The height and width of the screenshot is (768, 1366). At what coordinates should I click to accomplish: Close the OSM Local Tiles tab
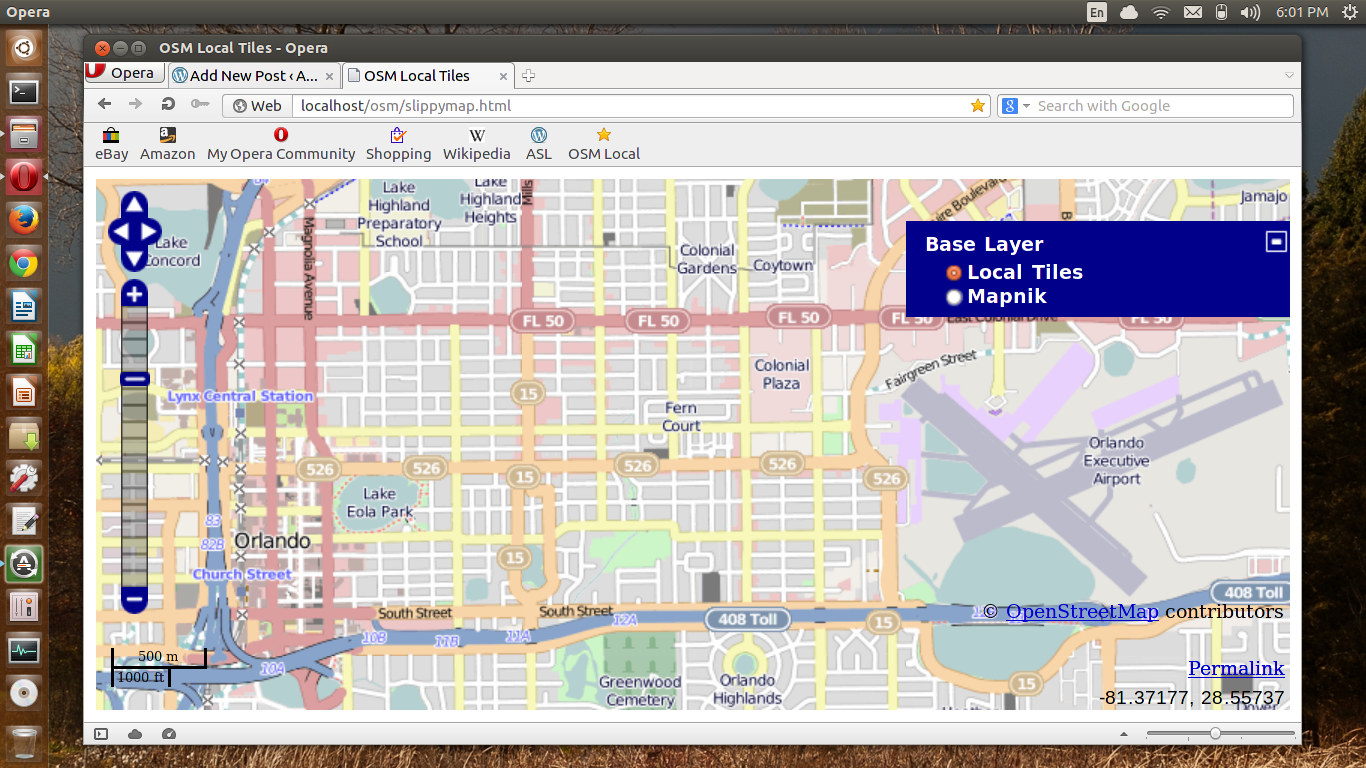(503, 76)
